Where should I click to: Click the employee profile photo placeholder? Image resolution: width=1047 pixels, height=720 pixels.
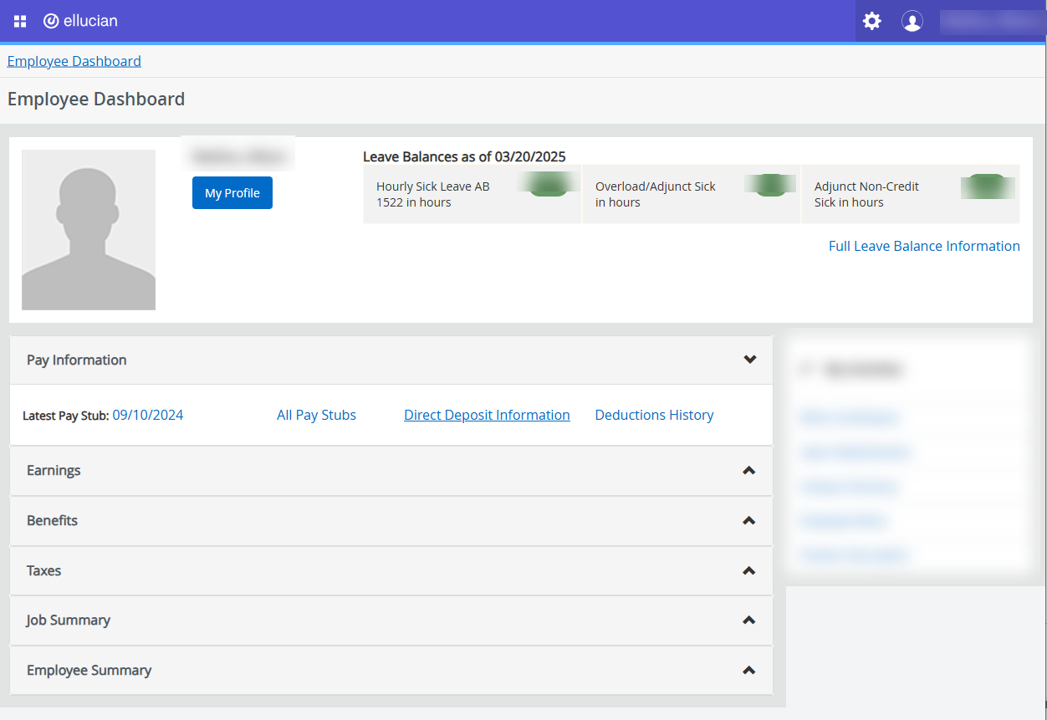point(88,230)
